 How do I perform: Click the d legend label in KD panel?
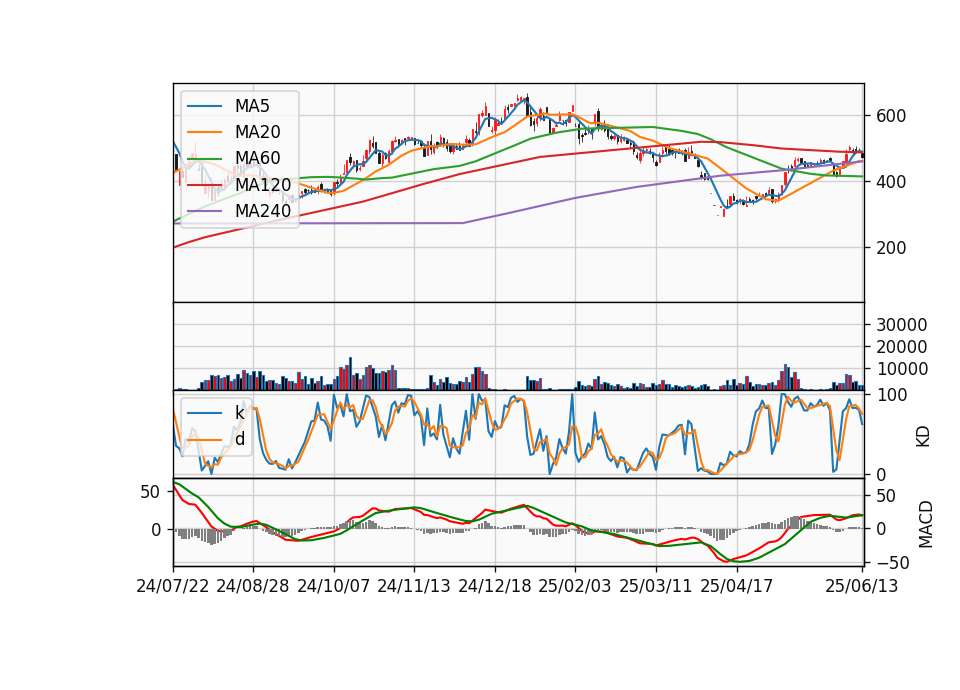tap(240, 440)
